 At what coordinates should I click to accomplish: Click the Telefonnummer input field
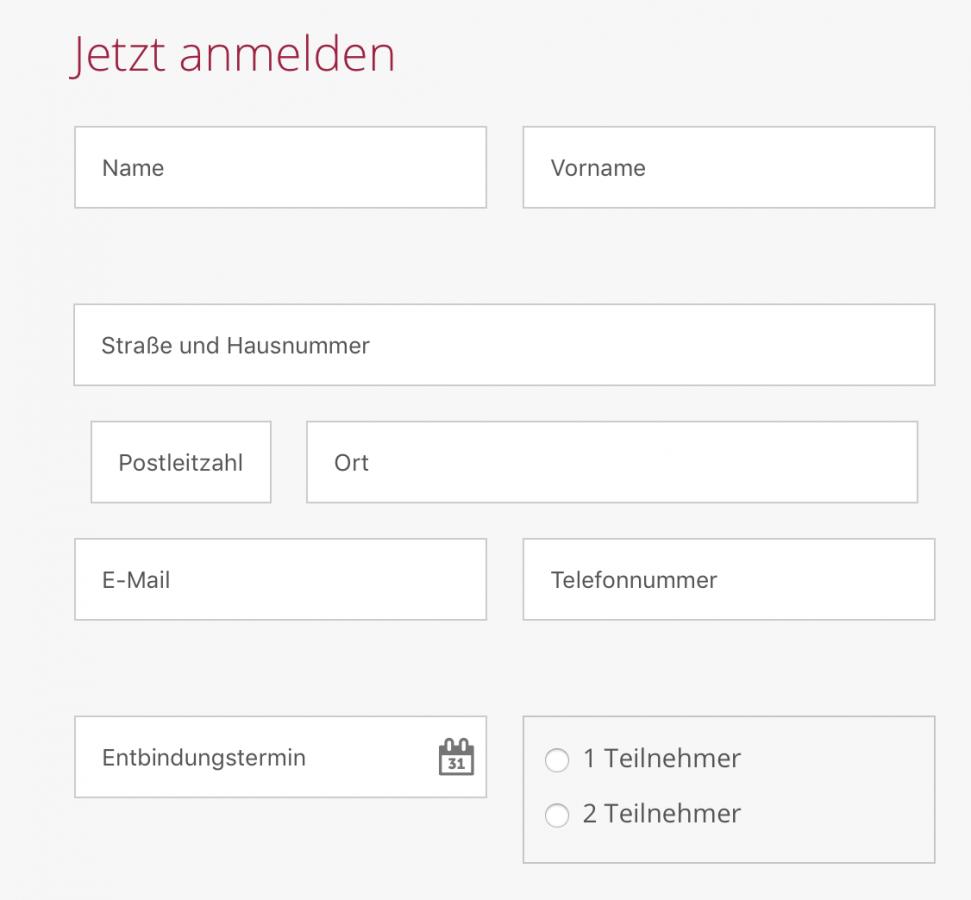click(x=728, y=579)
